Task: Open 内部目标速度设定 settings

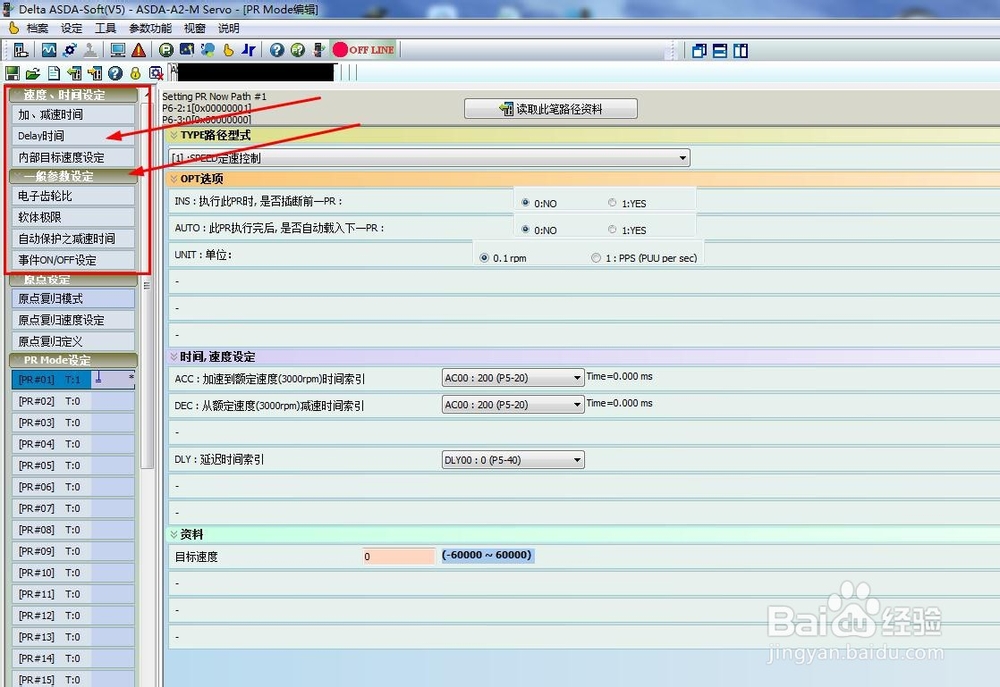Action: point(73,158)
